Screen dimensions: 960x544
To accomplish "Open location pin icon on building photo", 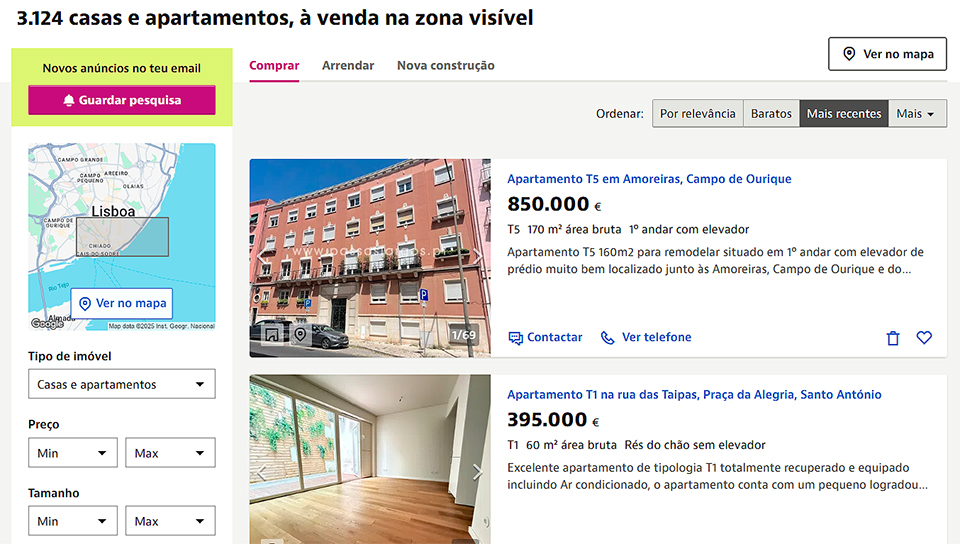I will tap(300, 335).
